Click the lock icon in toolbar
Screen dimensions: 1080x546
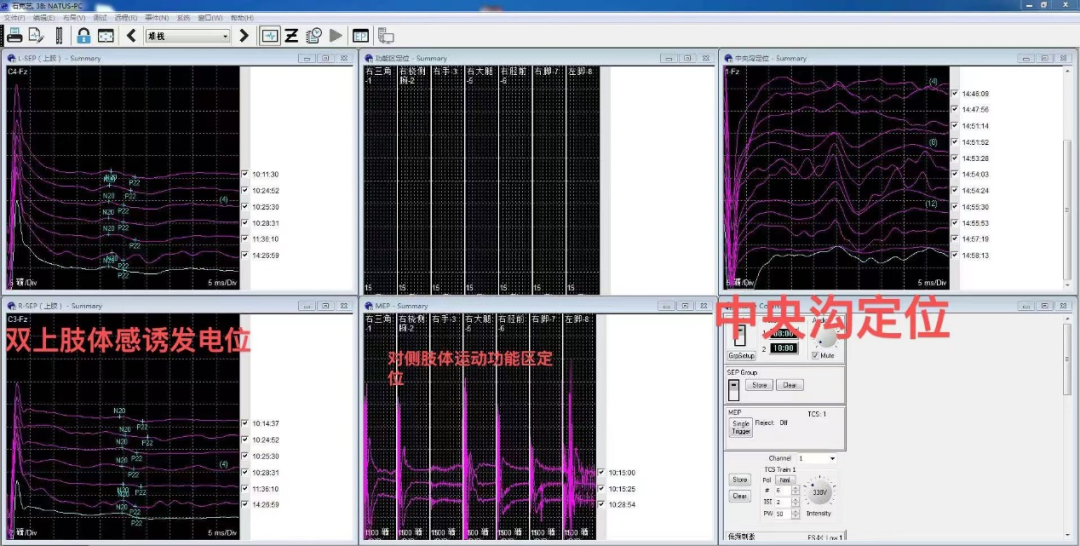click(83, 36)
